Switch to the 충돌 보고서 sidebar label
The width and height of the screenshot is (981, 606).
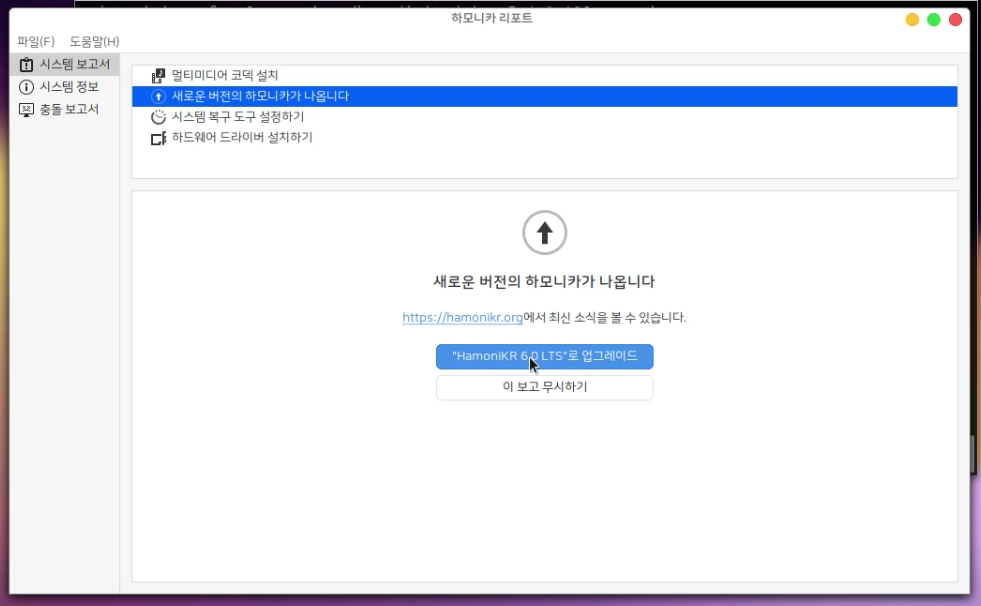tap(69, 109)
